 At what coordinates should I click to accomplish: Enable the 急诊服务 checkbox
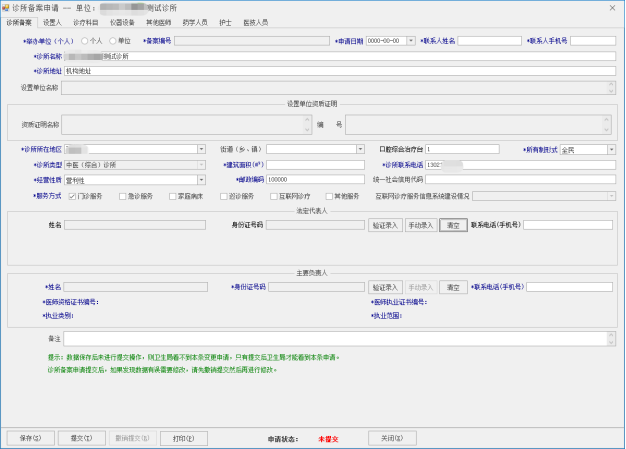pos(123,196)
